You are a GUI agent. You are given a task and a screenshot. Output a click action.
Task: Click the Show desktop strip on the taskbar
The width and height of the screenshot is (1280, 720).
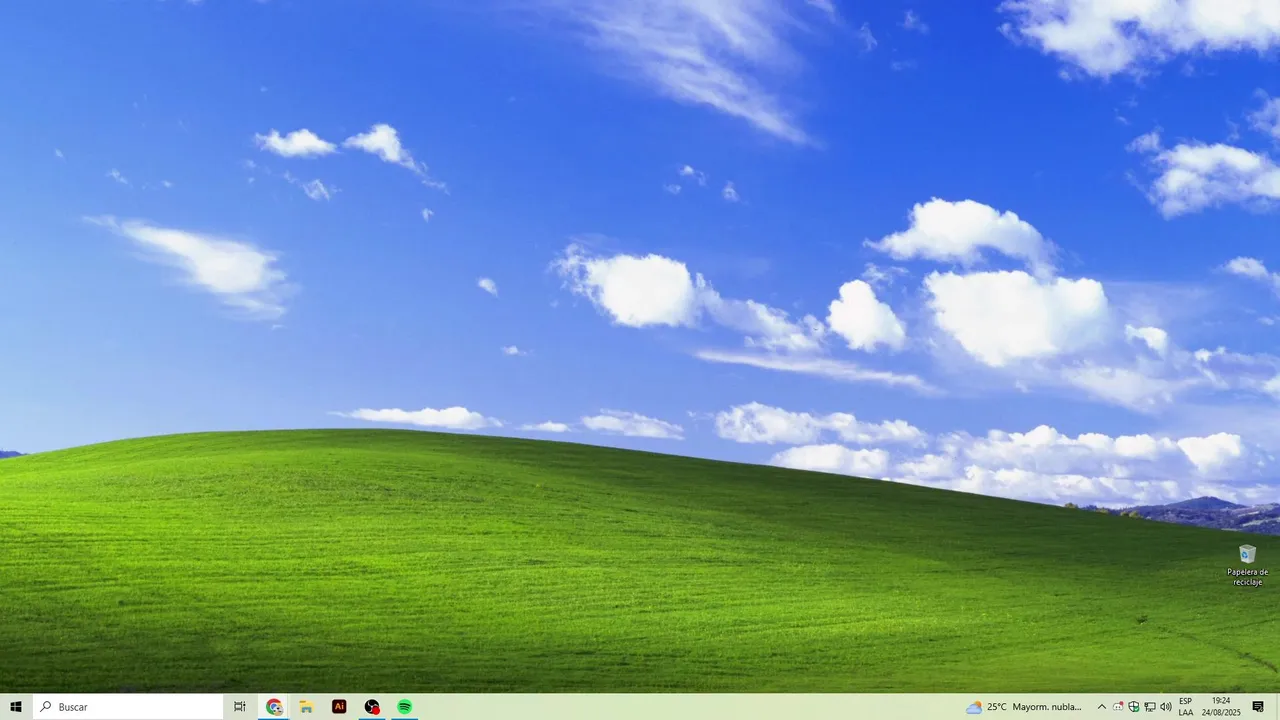[1277, 707]
